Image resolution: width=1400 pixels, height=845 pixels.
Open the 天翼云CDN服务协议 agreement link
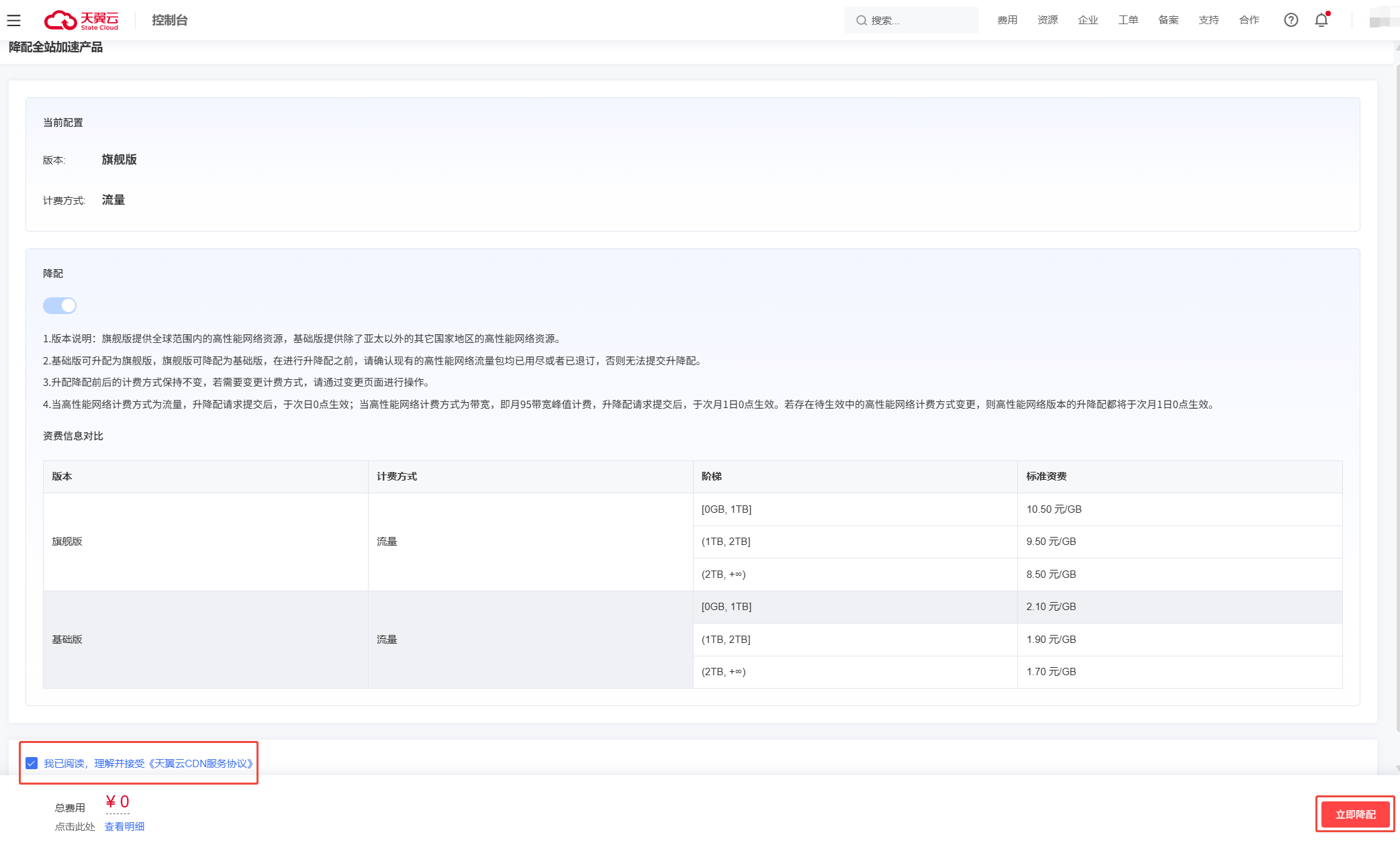tap(200, 763)
